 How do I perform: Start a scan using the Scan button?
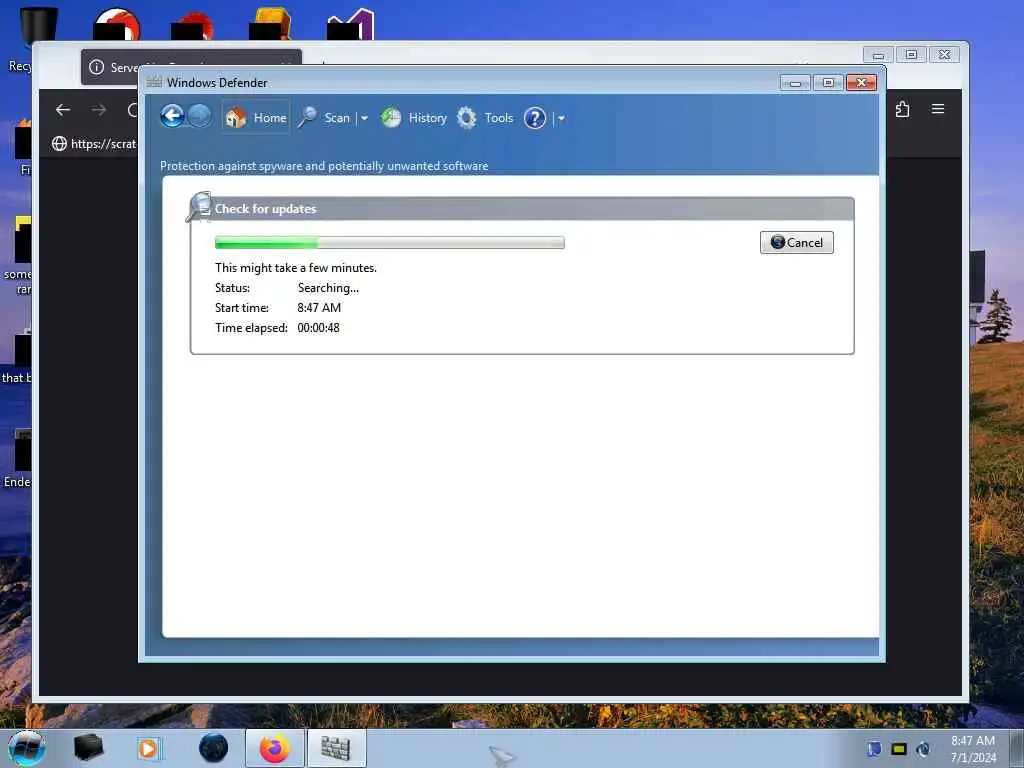[325, 118]
